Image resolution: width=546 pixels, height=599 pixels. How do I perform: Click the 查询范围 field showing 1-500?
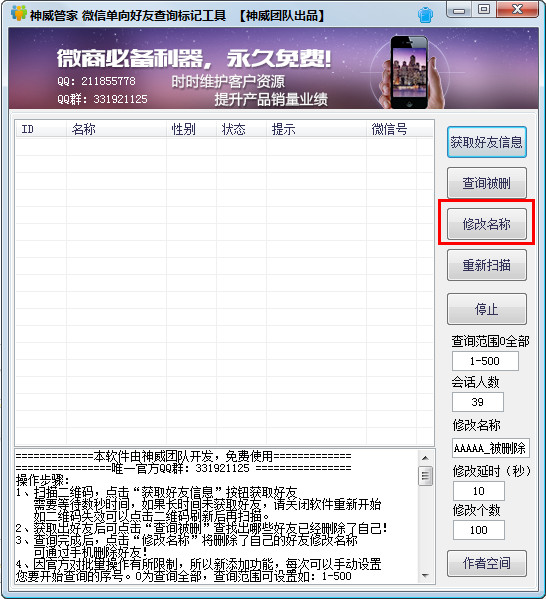pos(485,361)
